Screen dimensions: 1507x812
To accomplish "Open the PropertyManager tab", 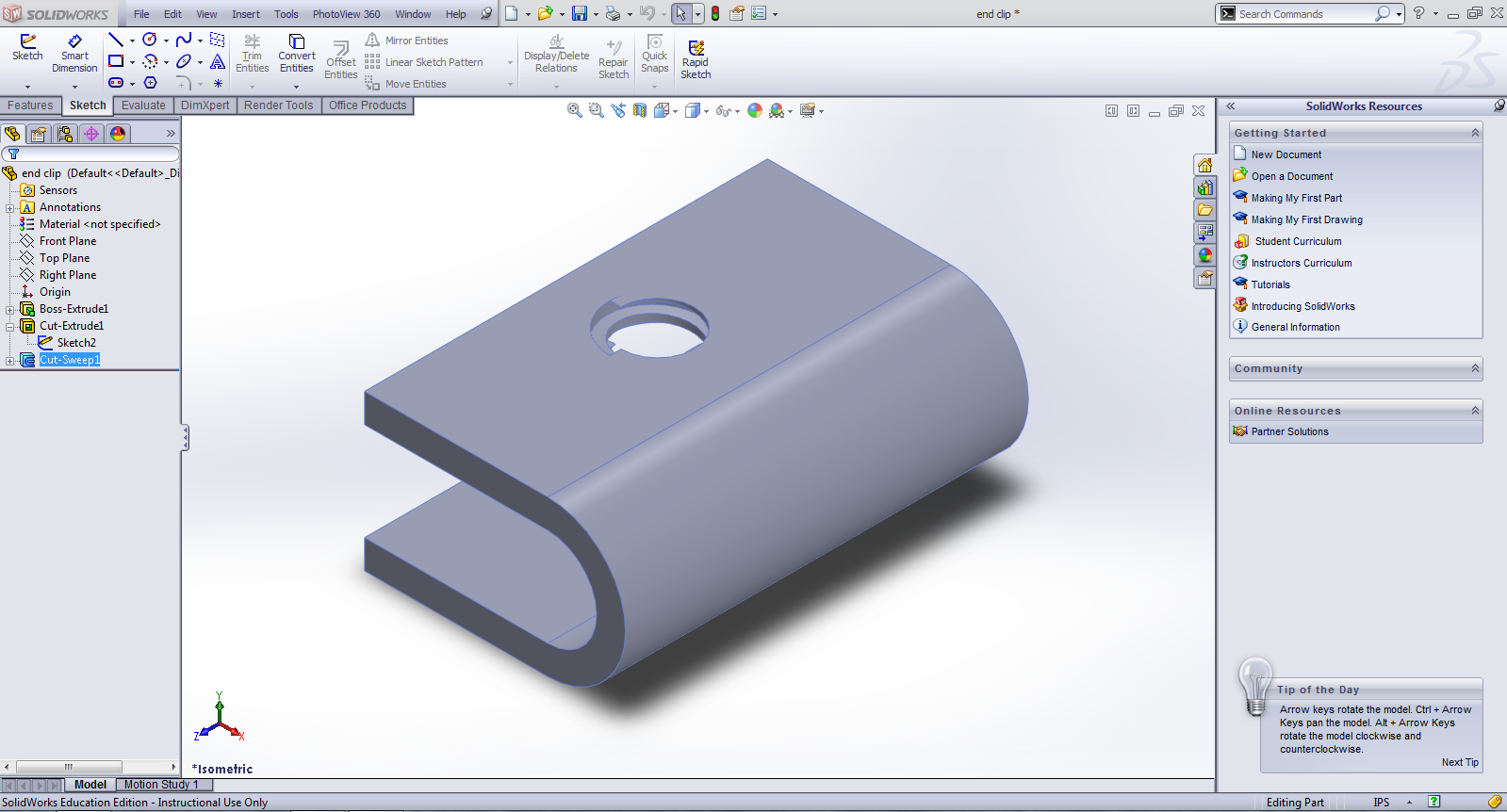I will [x=39, y=134].
